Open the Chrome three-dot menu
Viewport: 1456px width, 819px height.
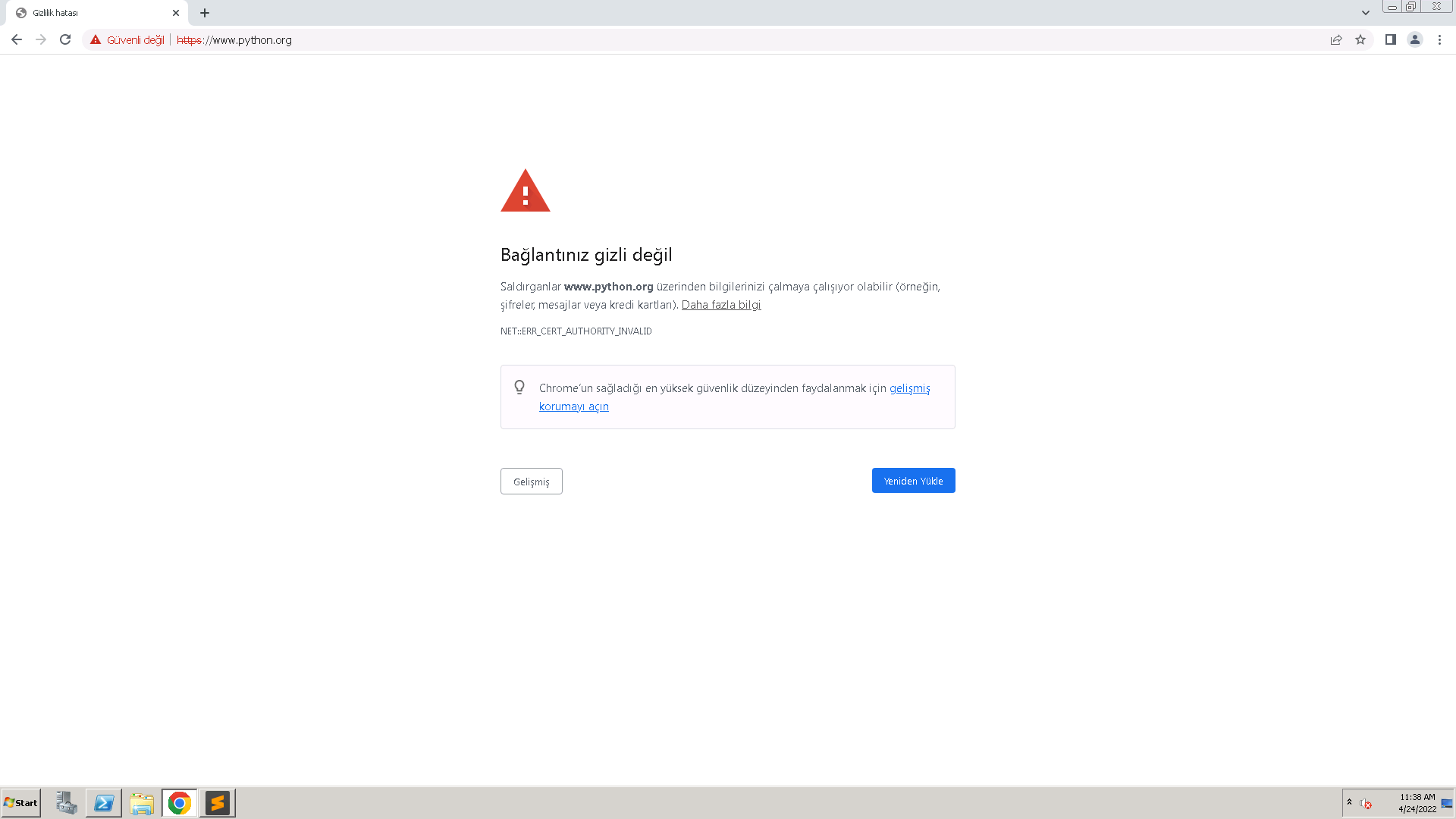1439,40
